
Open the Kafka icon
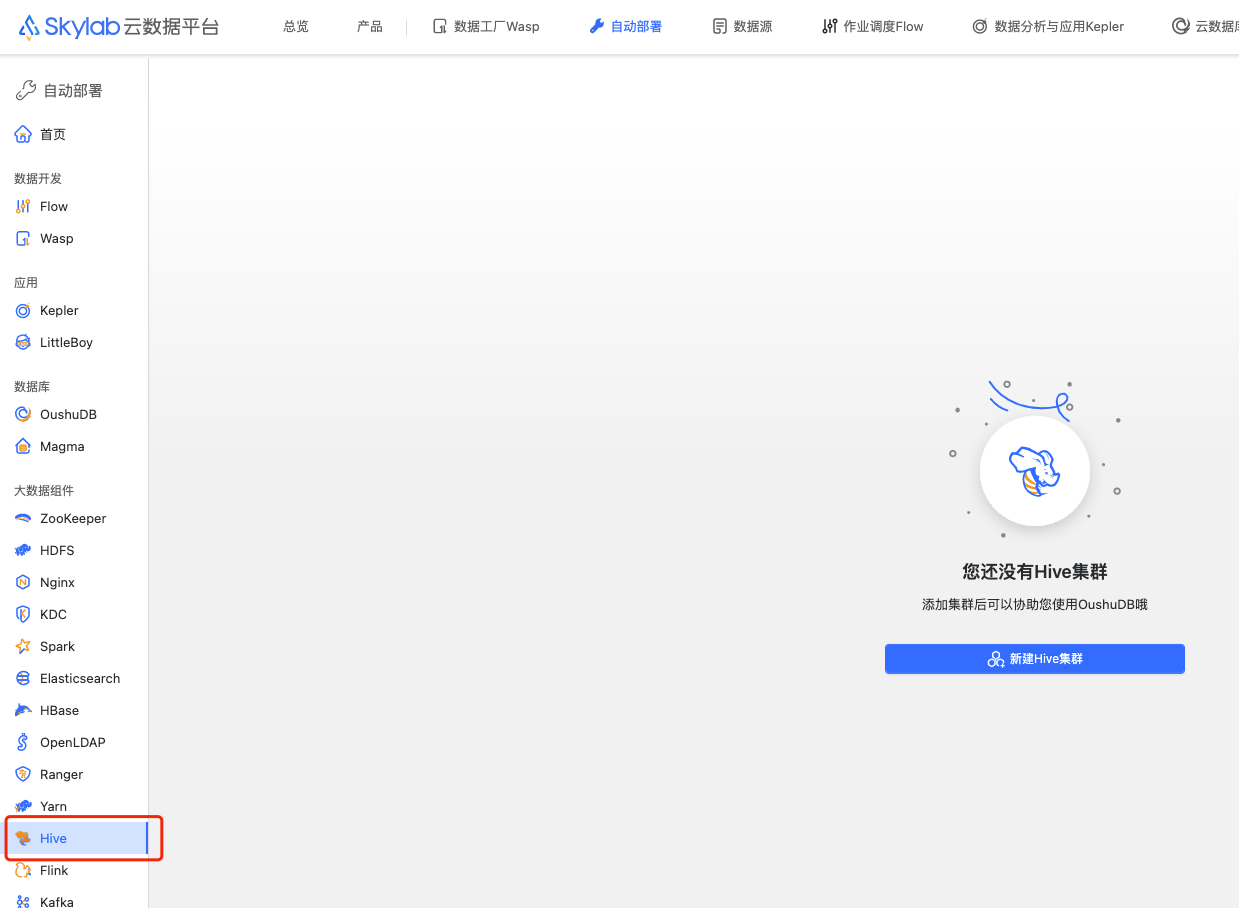(x=23, y=902)
